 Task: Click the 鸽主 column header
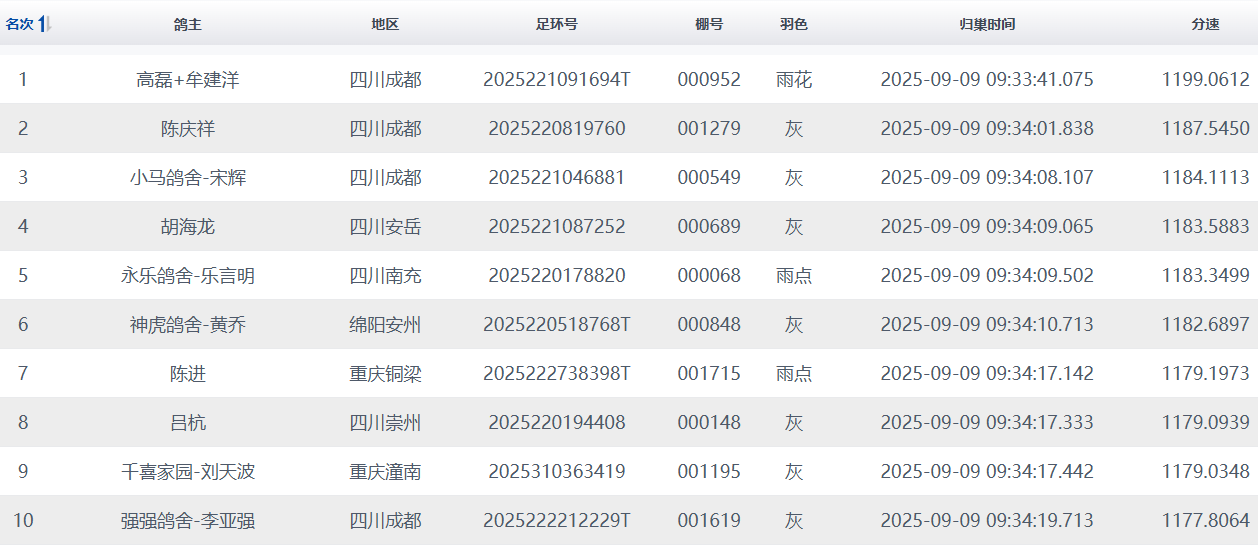click(x=187, y=25)
